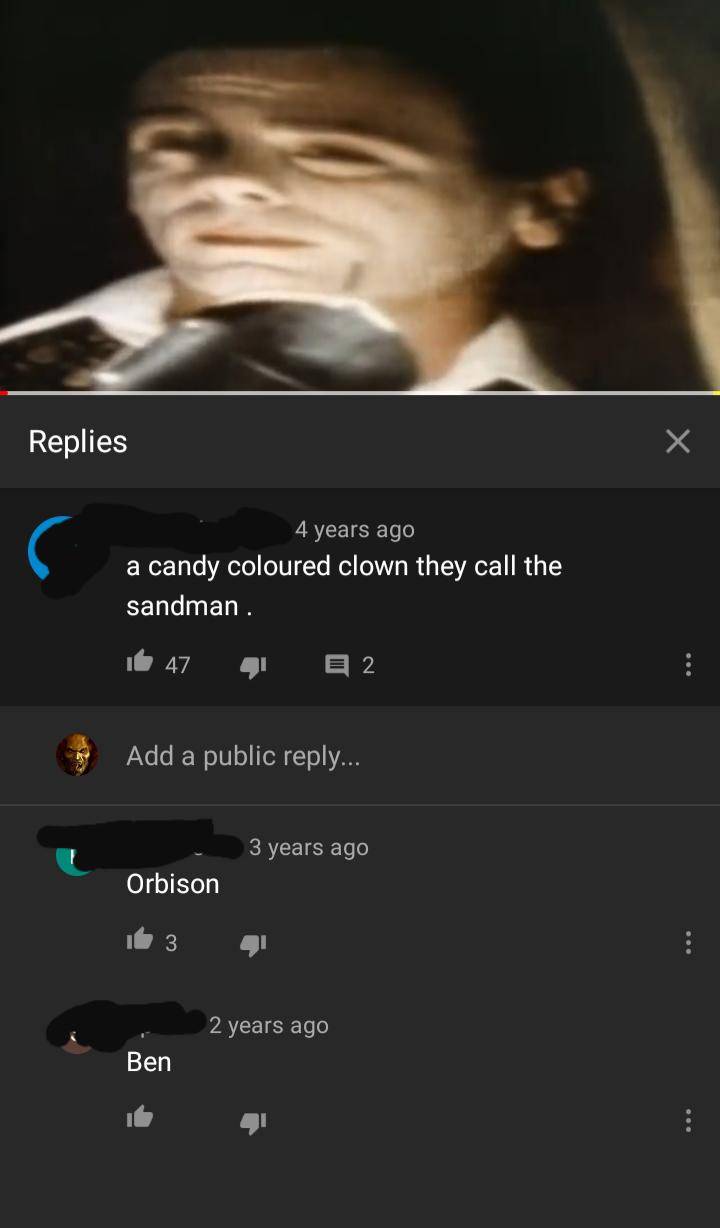The height and width of the screenshot is (1228, 720).
Task: Select the 'Orbison' reply text
Action: pyautogui.click(x=173, y=884)
